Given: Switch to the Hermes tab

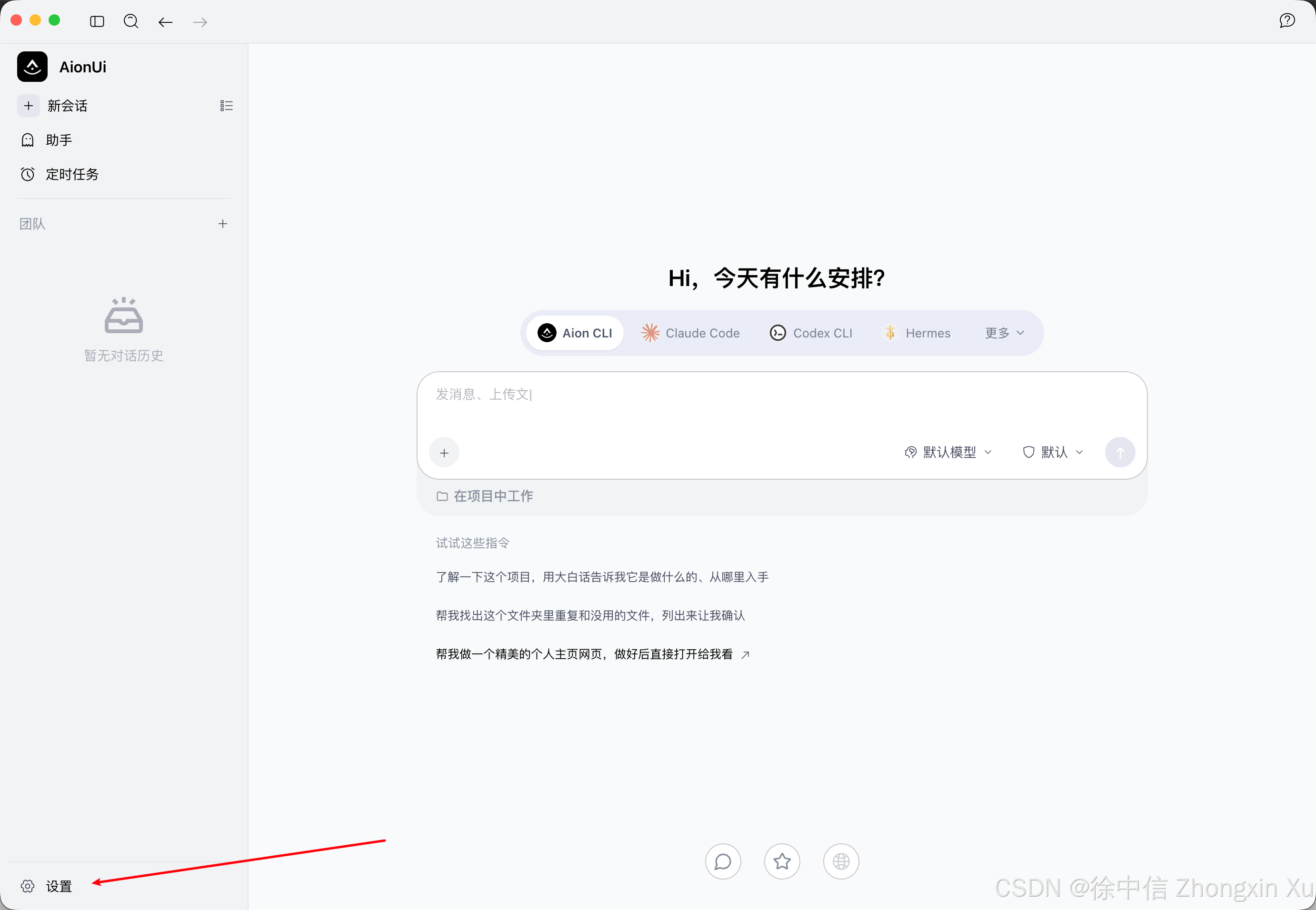Looking at the screenshot, I should [917, 333].
